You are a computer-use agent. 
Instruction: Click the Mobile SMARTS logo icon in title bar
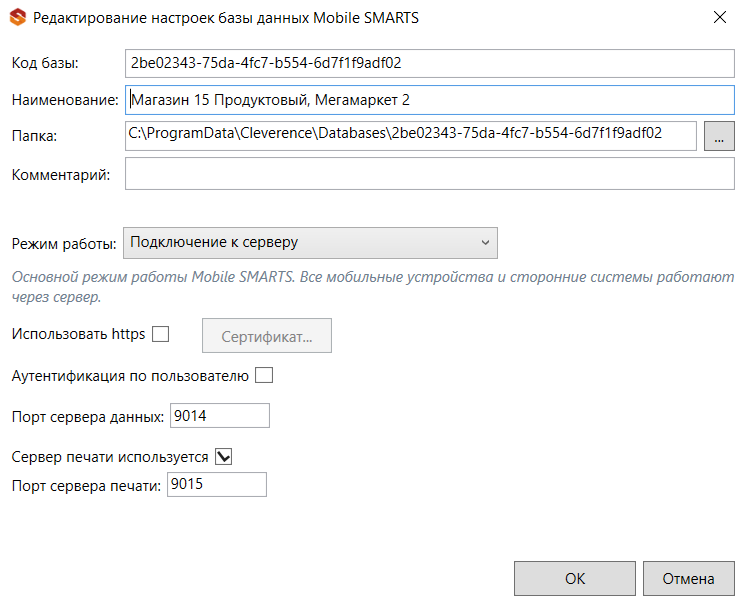coord(18,18)
